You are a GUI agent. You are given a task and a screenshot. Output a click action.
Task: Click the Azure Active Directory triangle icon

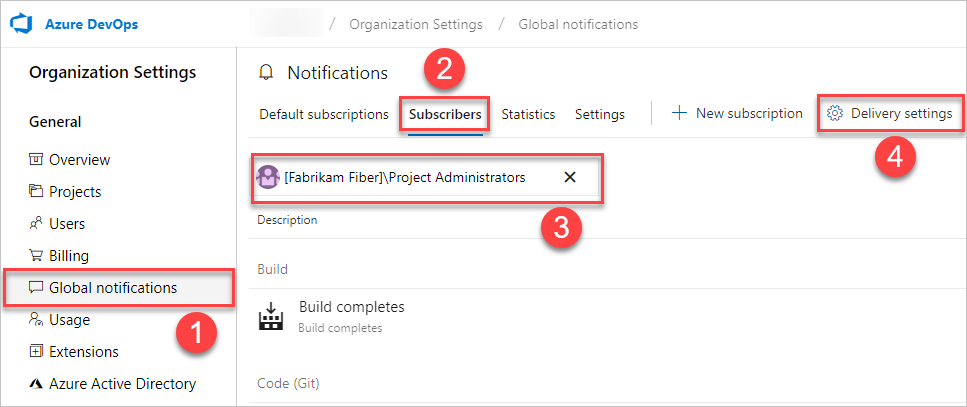(x=36, y=384)
